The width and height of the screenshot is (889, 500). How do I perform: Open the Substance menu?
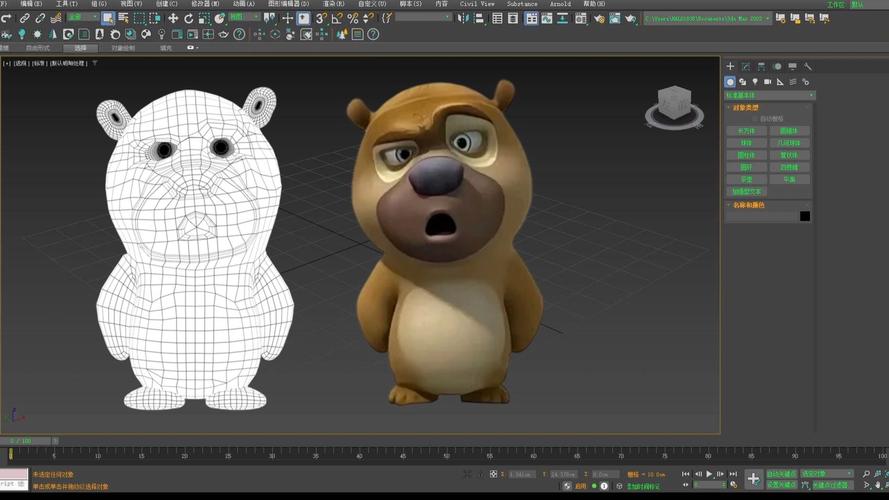pos(522,3)
